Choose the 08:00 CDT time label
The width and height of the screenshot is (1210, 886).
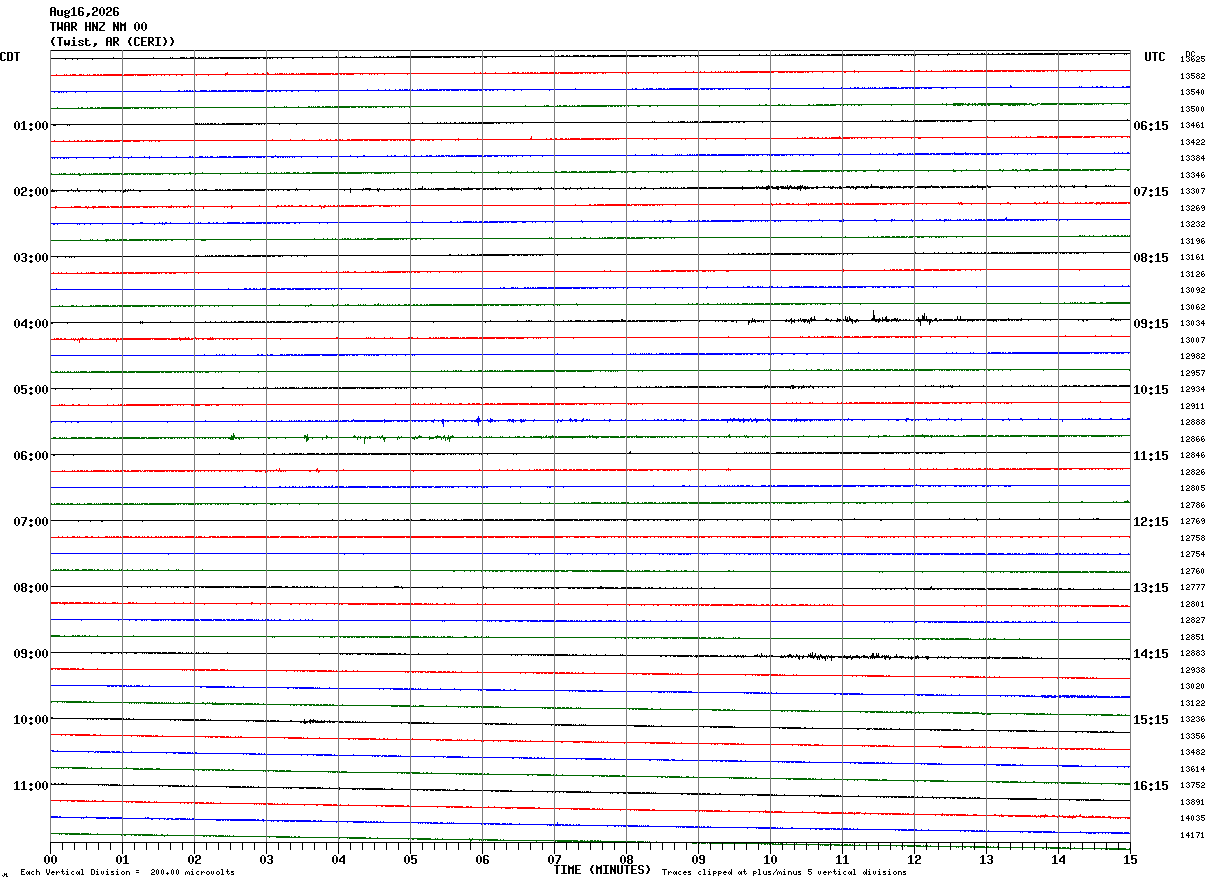pos(31,588)
